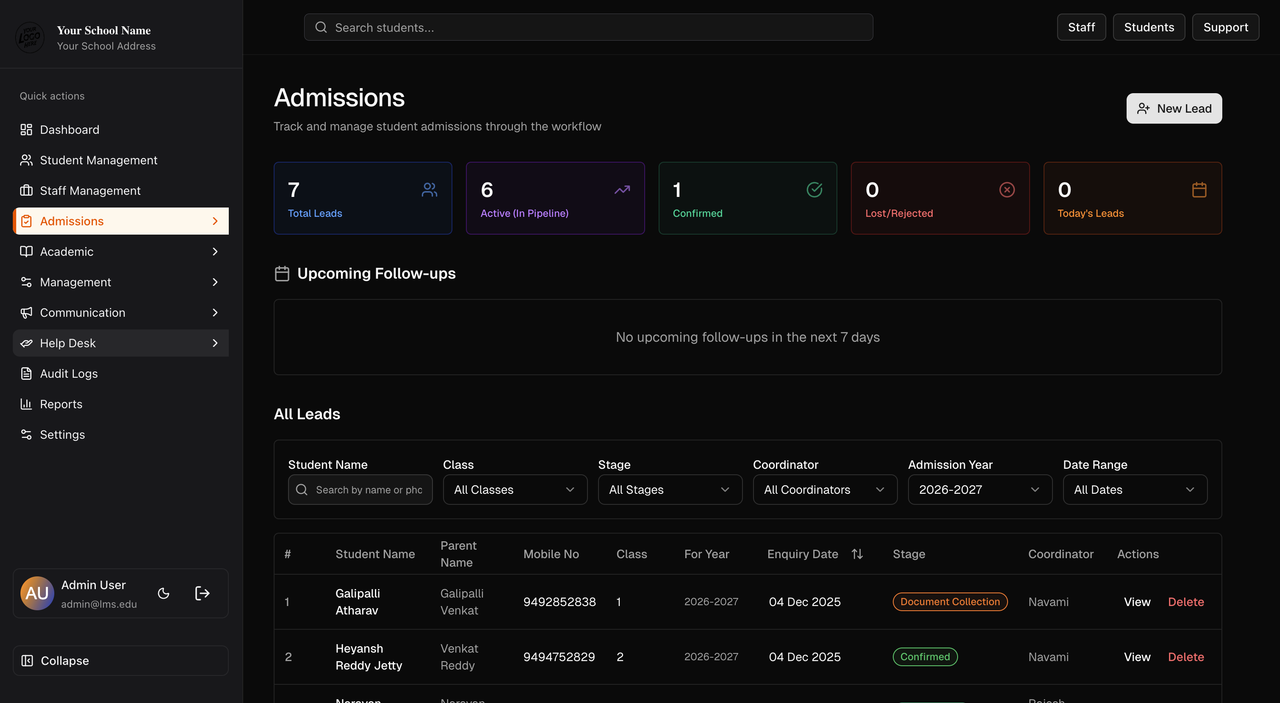Click the people icon on Total Leads card
Screen dimensions: 1280x703
pyautogui.click(x=429, y=190)
